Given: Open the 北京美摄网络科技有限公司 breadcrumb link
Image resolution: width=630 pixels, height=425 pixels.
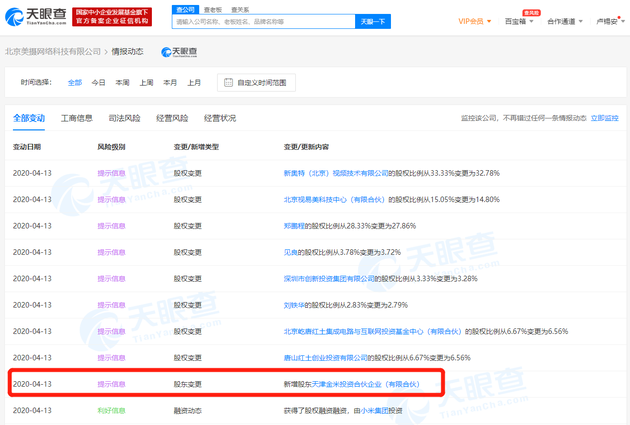Looking at the screenshot, I should (x=53, y=52).
